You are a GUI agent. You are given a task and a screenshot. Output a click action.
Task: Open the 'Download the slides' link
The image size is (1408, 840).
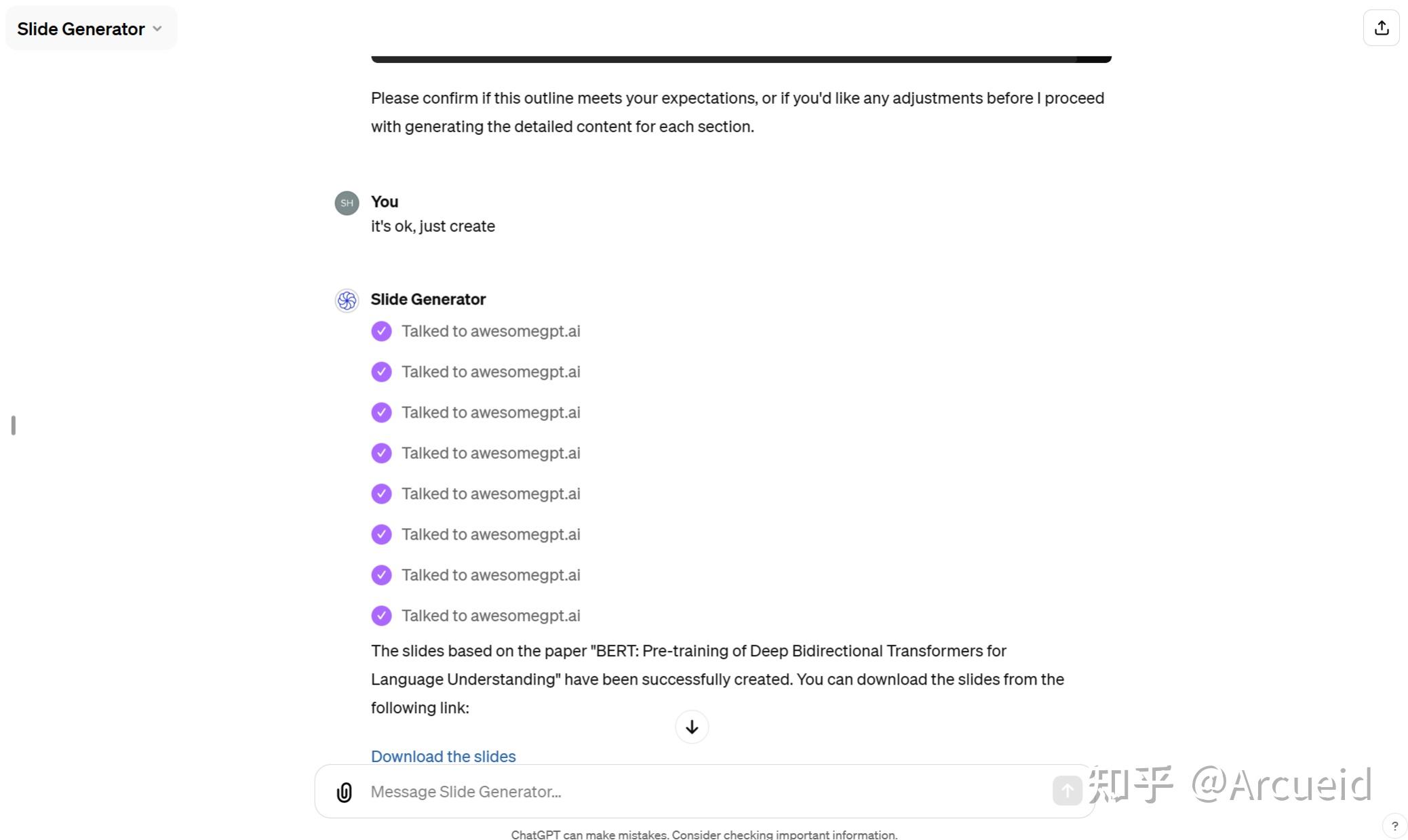443,756
